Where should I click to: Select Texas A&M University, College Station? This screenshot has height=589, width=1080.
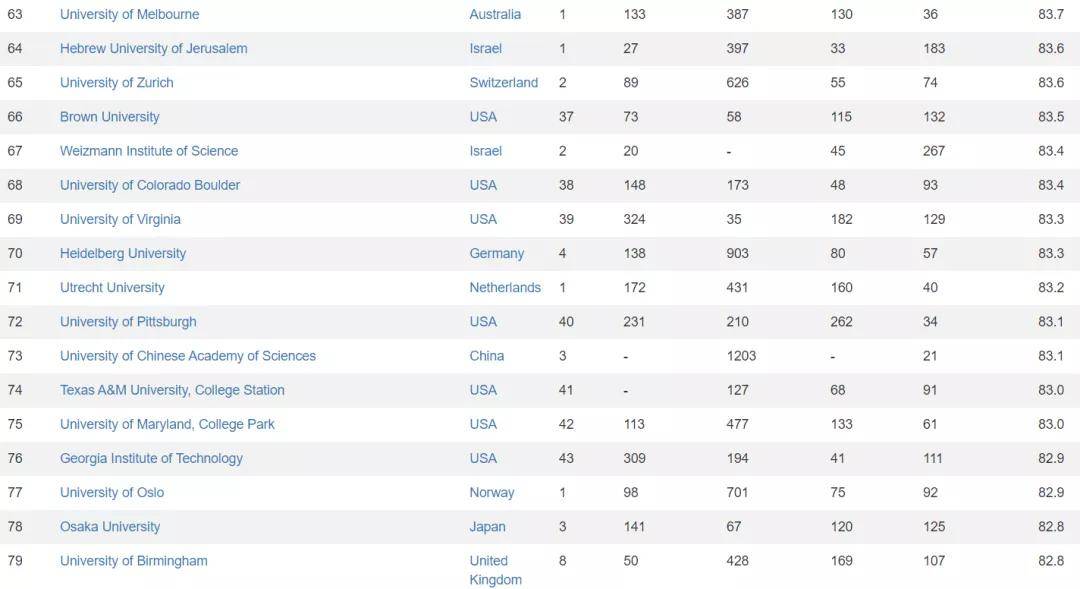(172, 390)
